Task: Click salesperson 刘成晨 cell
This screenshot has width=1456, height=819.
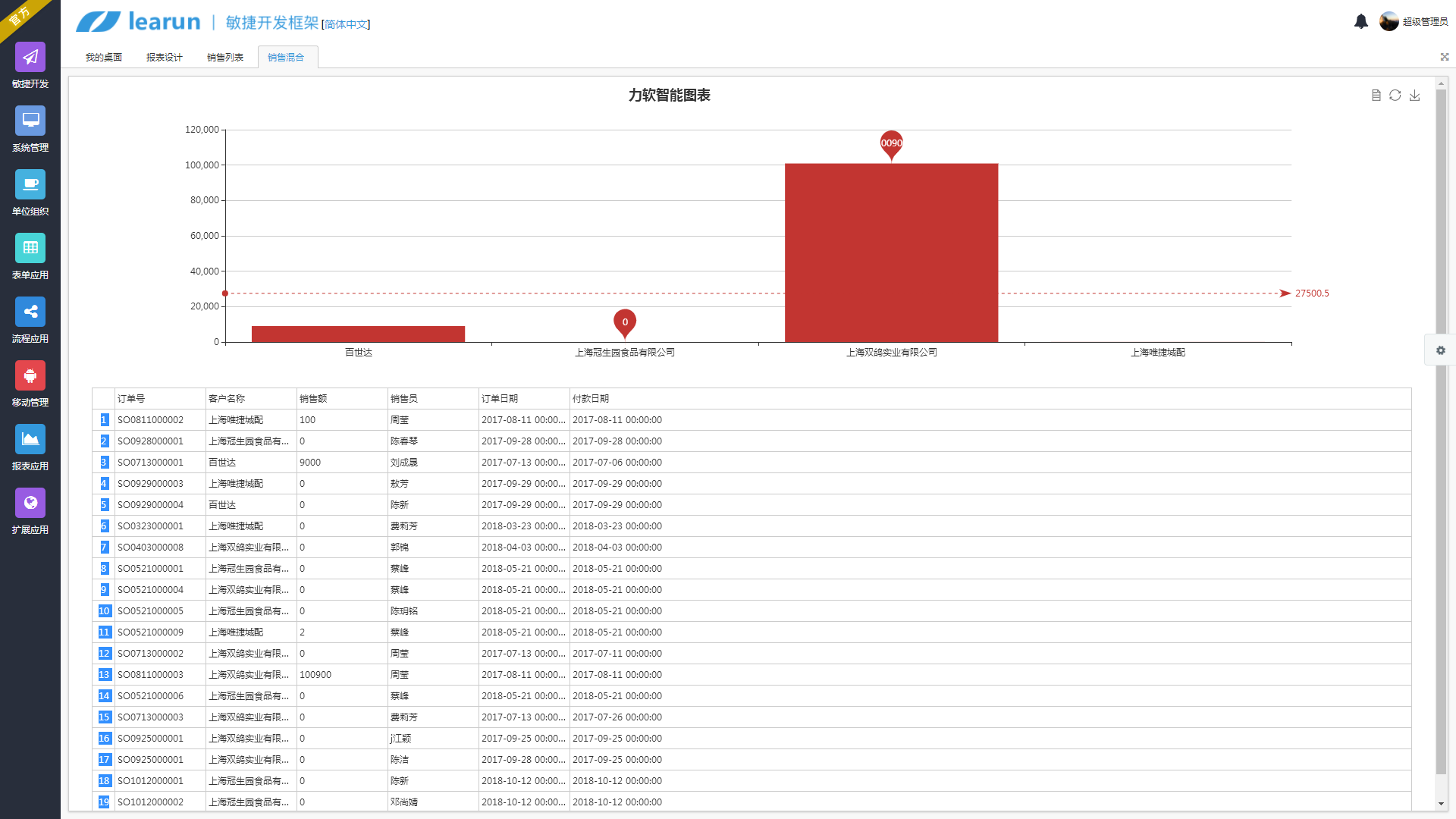Action: pyautogui.click(x=433, y=463)
